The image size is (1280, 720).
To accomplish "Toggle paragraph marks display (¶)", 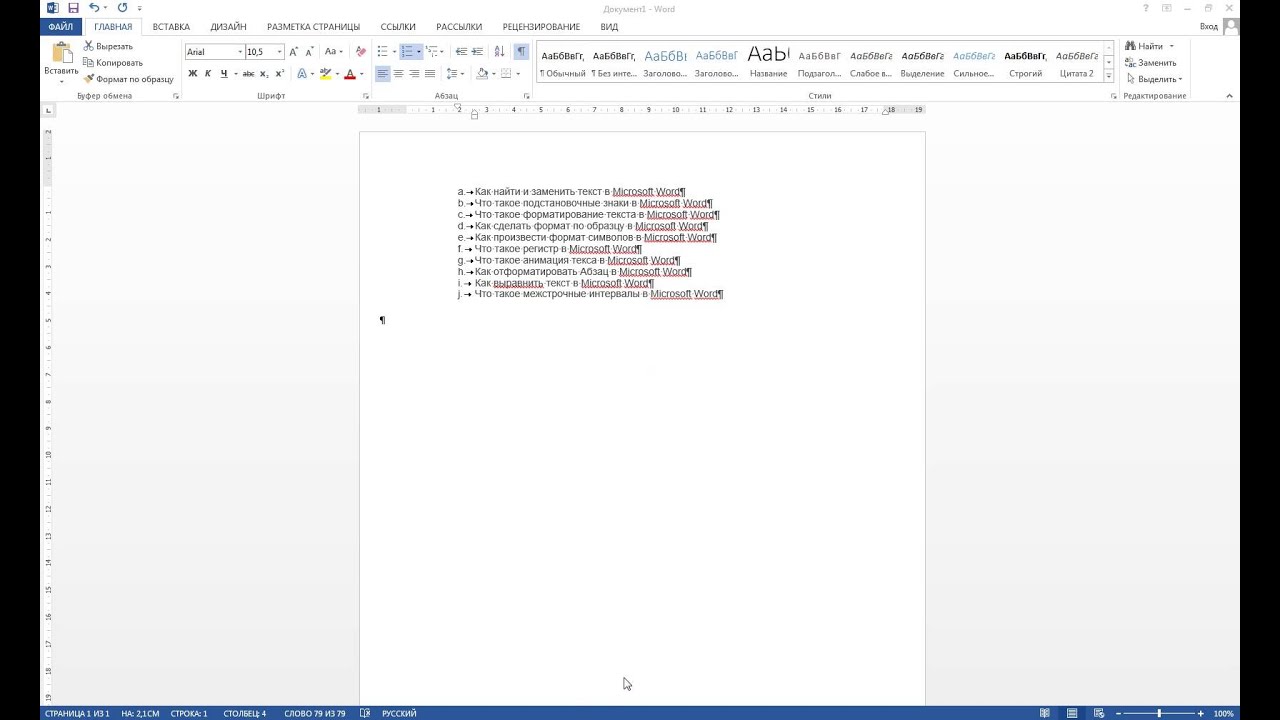I will [521, 51].
